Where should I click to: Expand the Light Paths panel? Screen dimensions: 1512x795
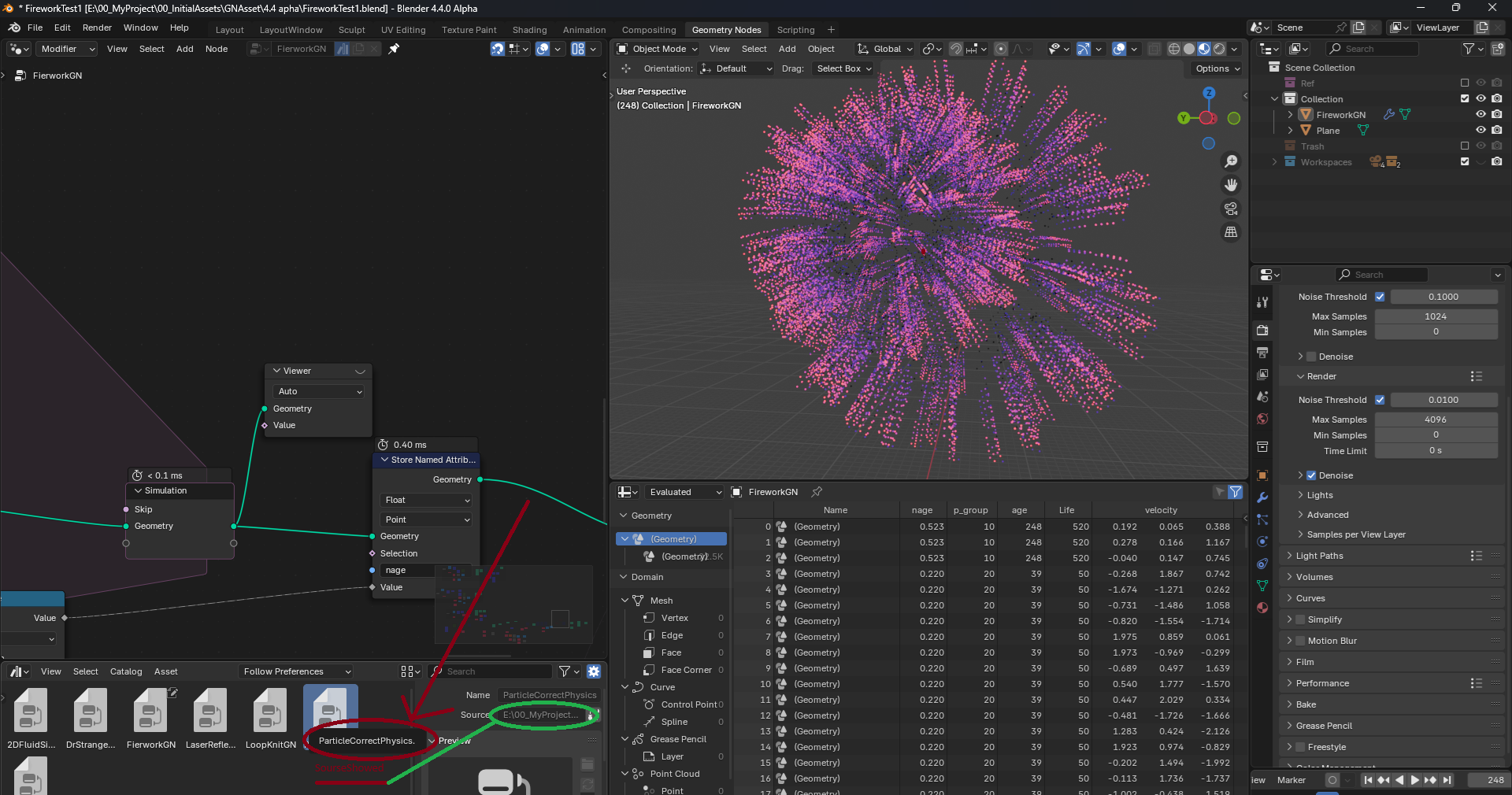pos(1319,556)
